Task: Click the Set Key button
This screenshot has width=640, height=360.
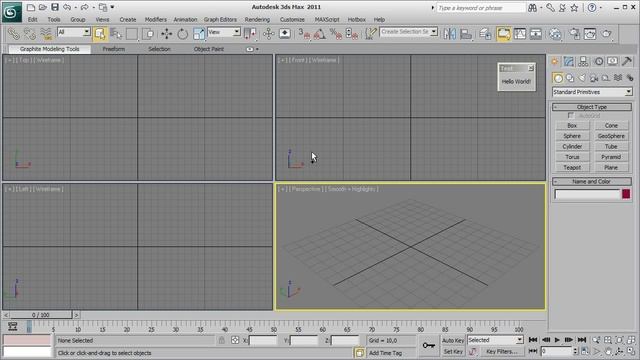Action: coord(453,351)
